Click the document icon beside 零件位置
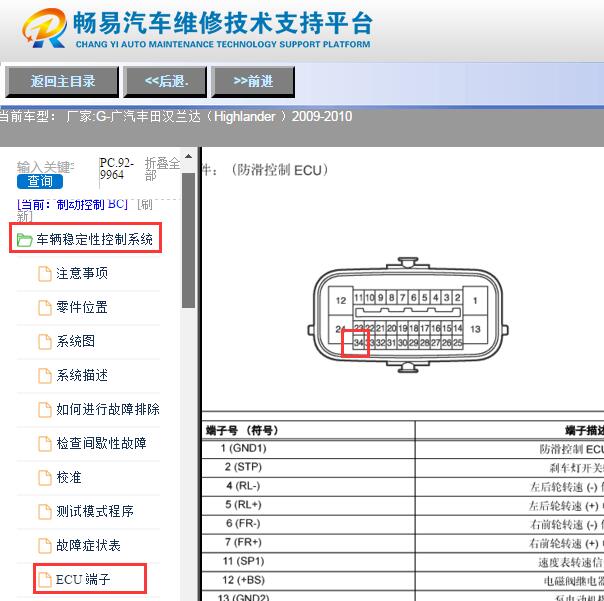Viewport: 604px width, 601px height. (45, 308)
